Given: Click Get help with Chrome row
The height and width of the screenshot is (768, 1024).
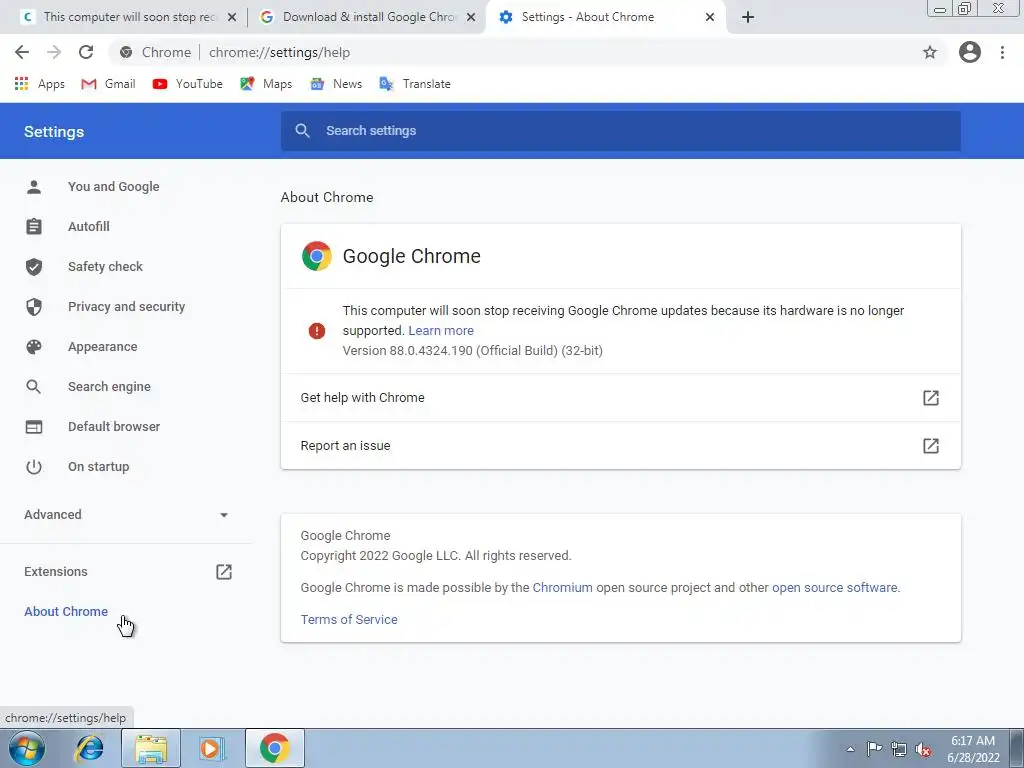Looking at the screenshot, I should pos(620,398).
